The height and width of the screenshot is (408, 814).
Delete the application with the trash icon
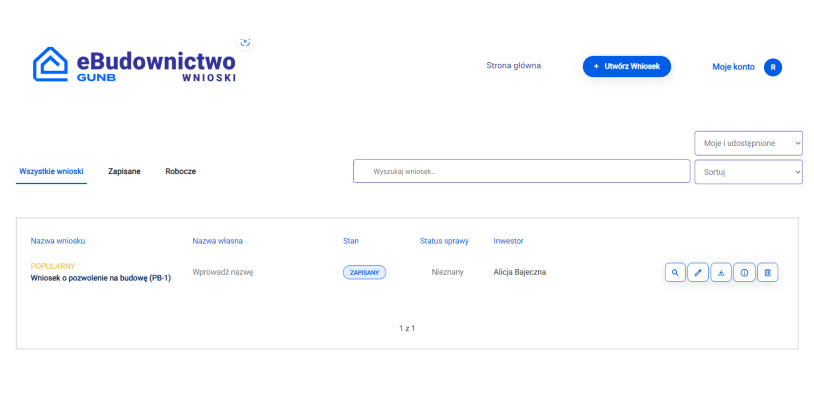point(767,272)
